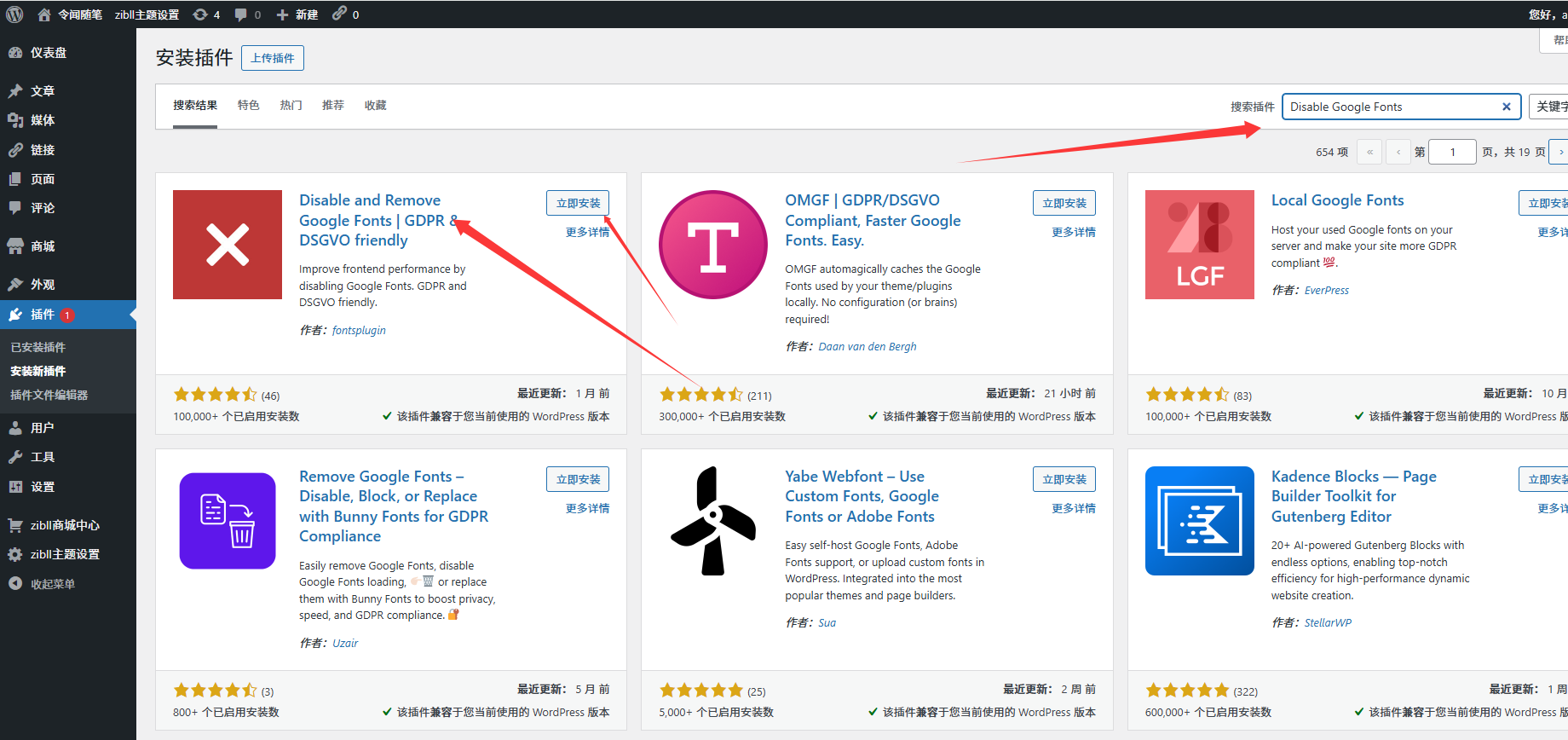Image resolution: width=1568 pixels, height=740 pixels.
Task: Open the WordPress logo menu
Action: click(14, 14)
